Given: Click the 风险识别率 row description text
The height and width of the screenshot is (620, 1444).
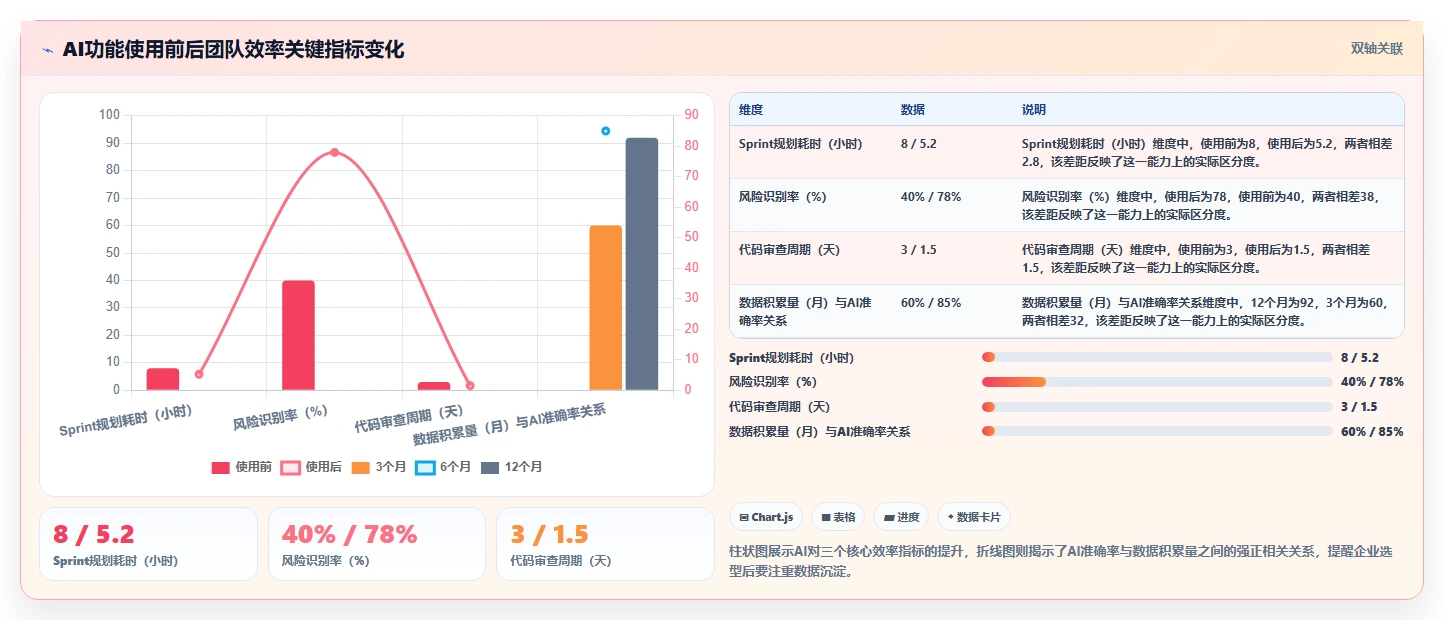Looking at the screenshot, I should click(x=1202, y=205).
